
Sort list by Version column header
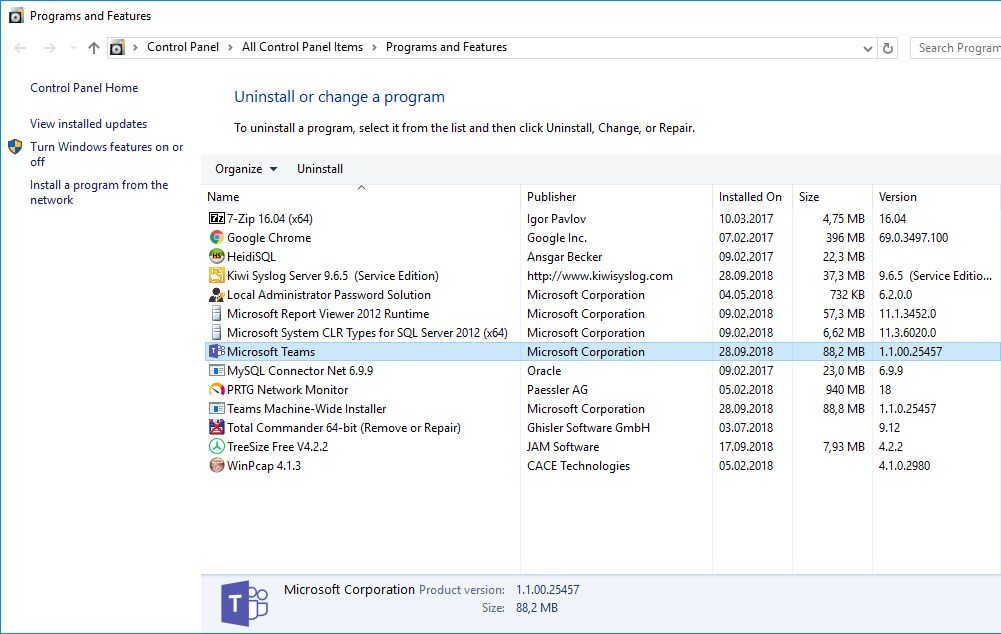935,197
